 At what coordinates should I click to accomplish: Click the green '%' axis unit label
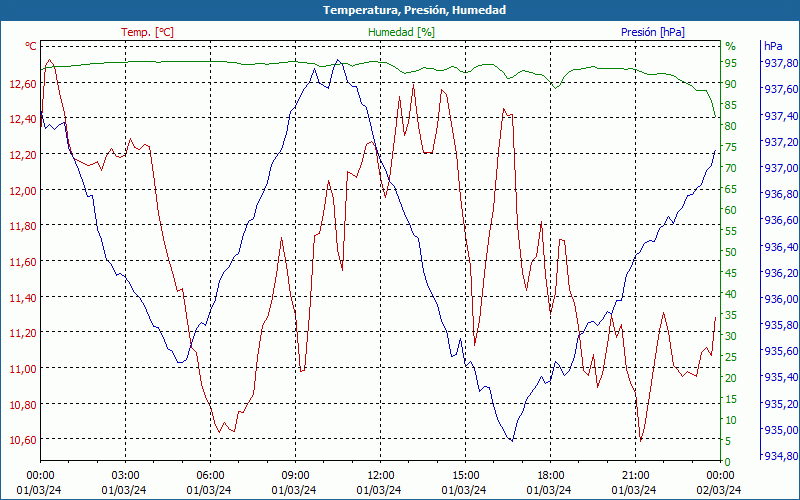pos(731,46)
